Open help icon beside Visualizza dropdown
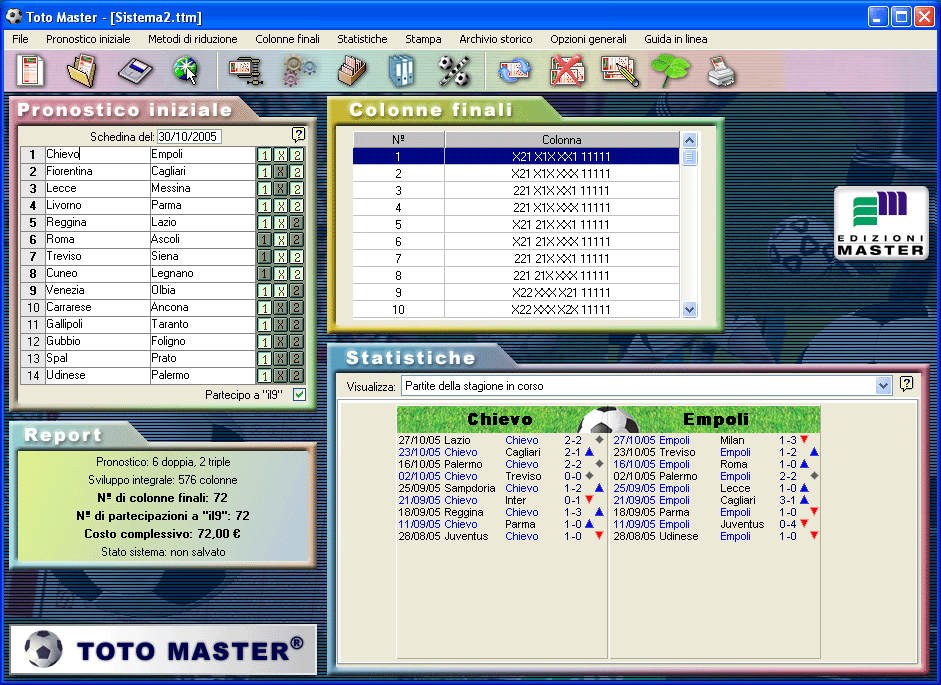Image resolution: width=941 pixels, height=685 pixels. (906, 384)
